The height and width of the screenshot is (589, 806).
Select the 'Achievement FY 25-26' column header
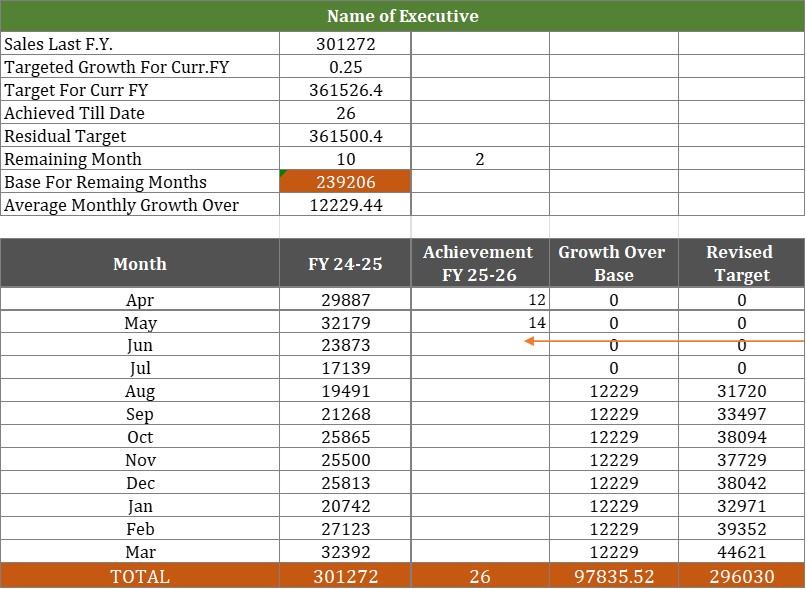[479, 264]
